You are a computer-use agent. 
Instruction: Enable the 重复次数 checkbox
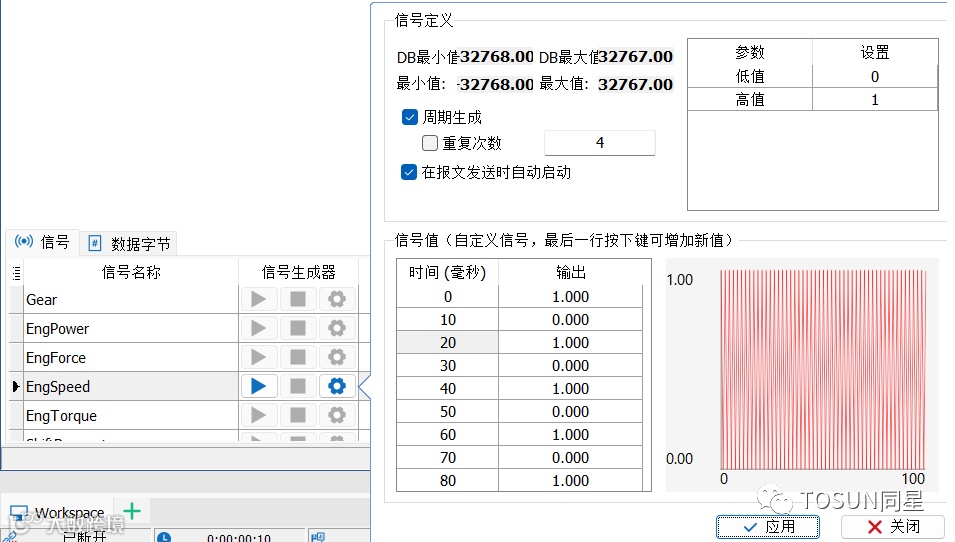pos(430,143)
